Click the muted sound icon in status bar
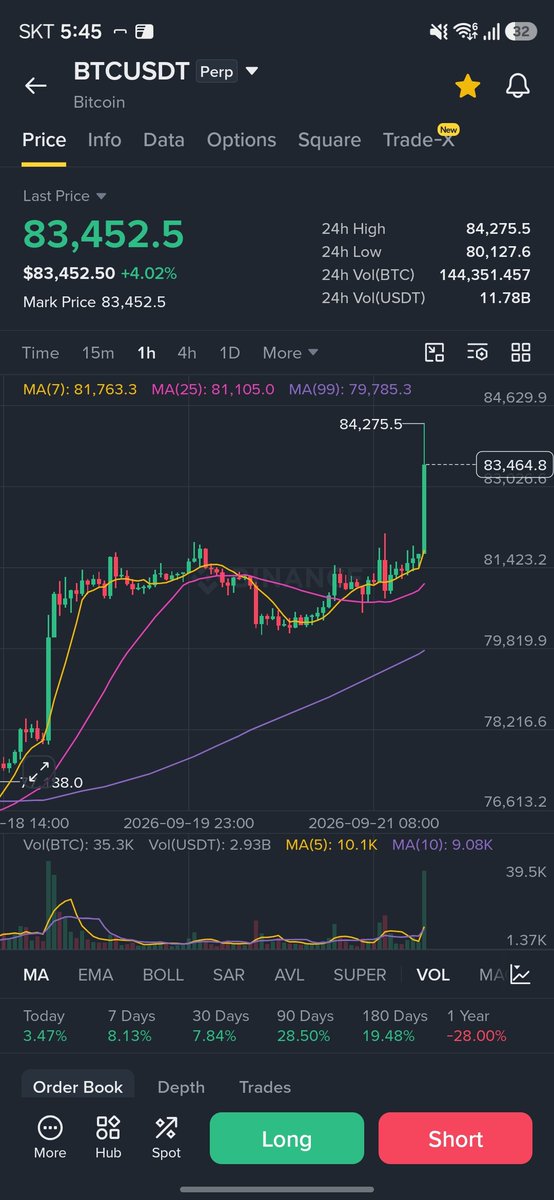The width and height of the screenshot is (554, 1200). click(438, 32)
